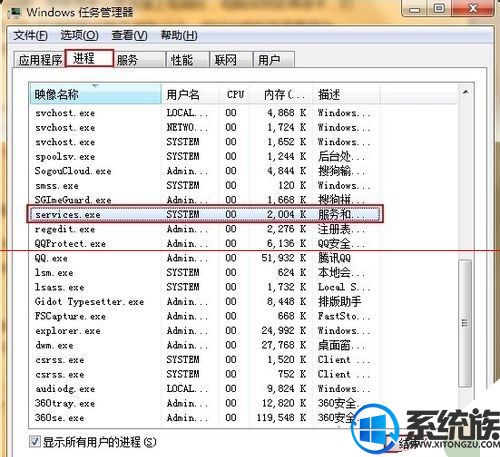Click the scrollbar up arrow

466,92
